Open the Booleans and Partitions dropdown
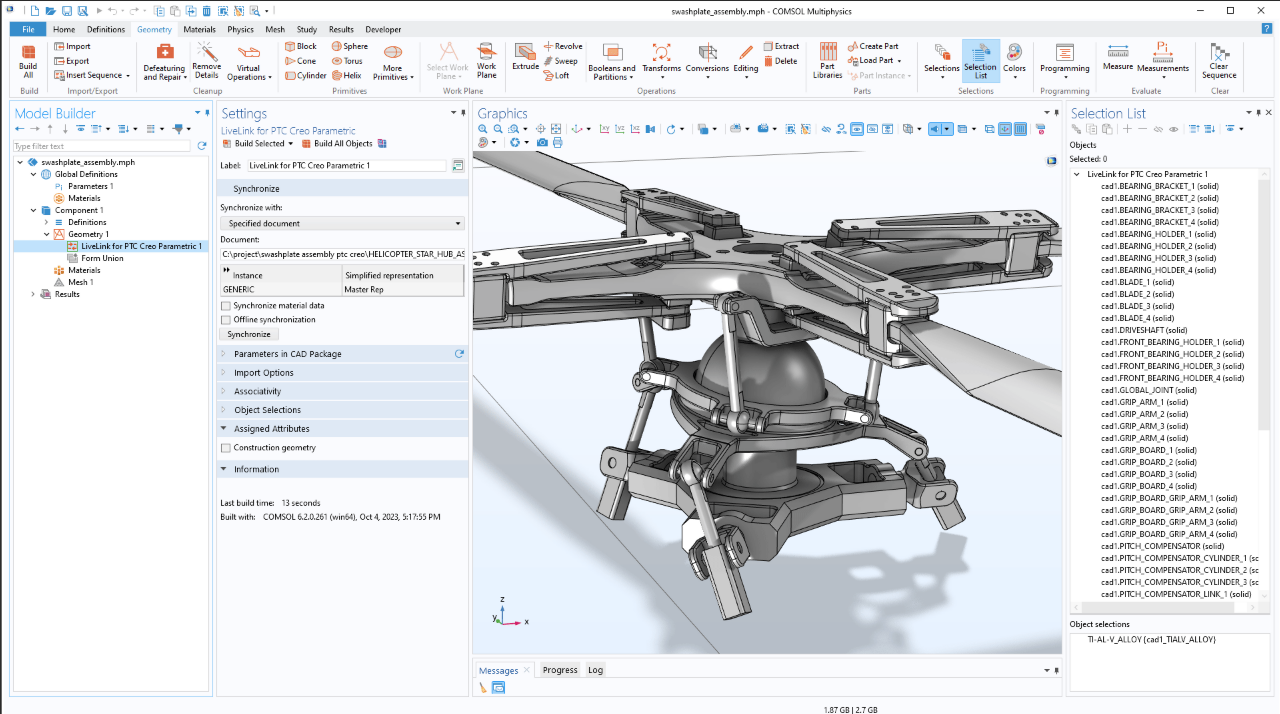This screenshot has width=1280, height=714. (x=611, y=61)
